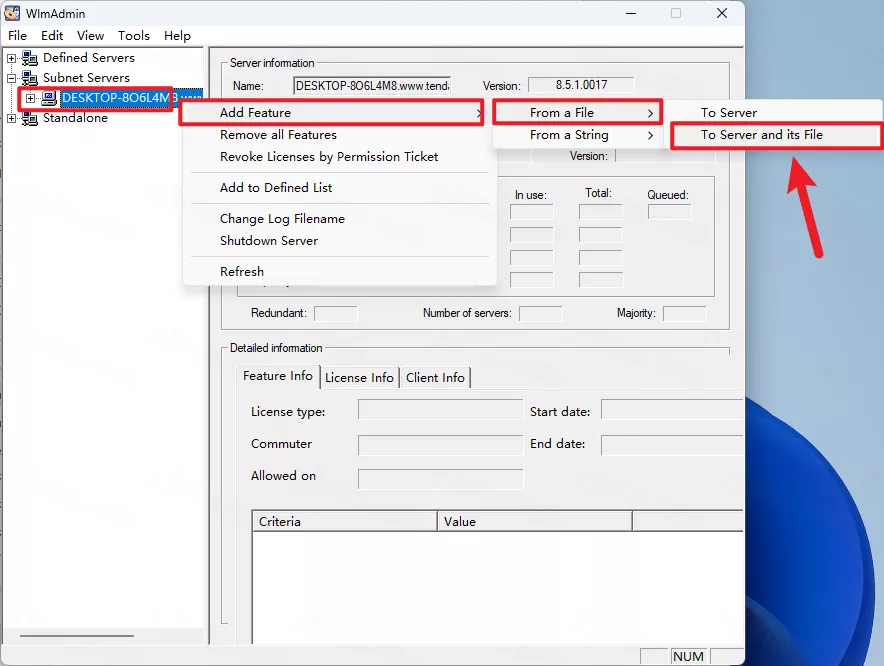884x666 pixels.
Task: Click the DESKTOP-8O6L4M8 server computer icon
Action: (49, 98)
